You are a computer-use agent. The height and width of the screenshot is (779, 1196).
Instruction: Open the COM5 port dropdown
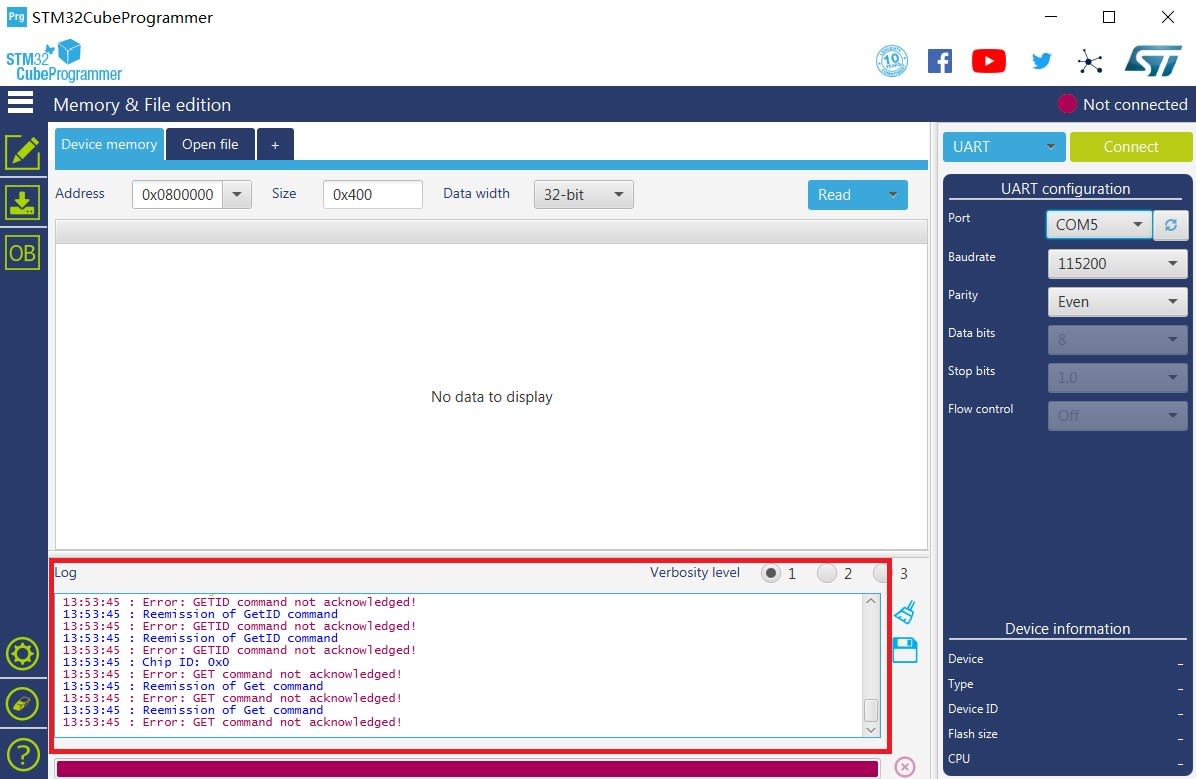click(x=1099, y=224)
